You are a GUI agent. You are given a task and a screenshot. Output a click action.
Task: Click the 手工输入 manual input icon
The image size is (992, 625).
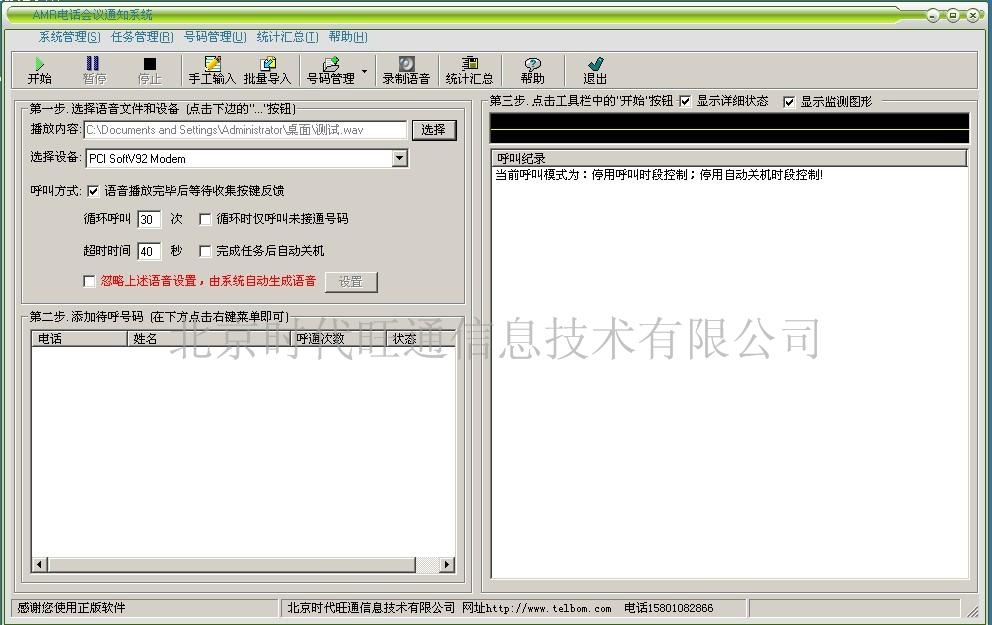point(212,70)
